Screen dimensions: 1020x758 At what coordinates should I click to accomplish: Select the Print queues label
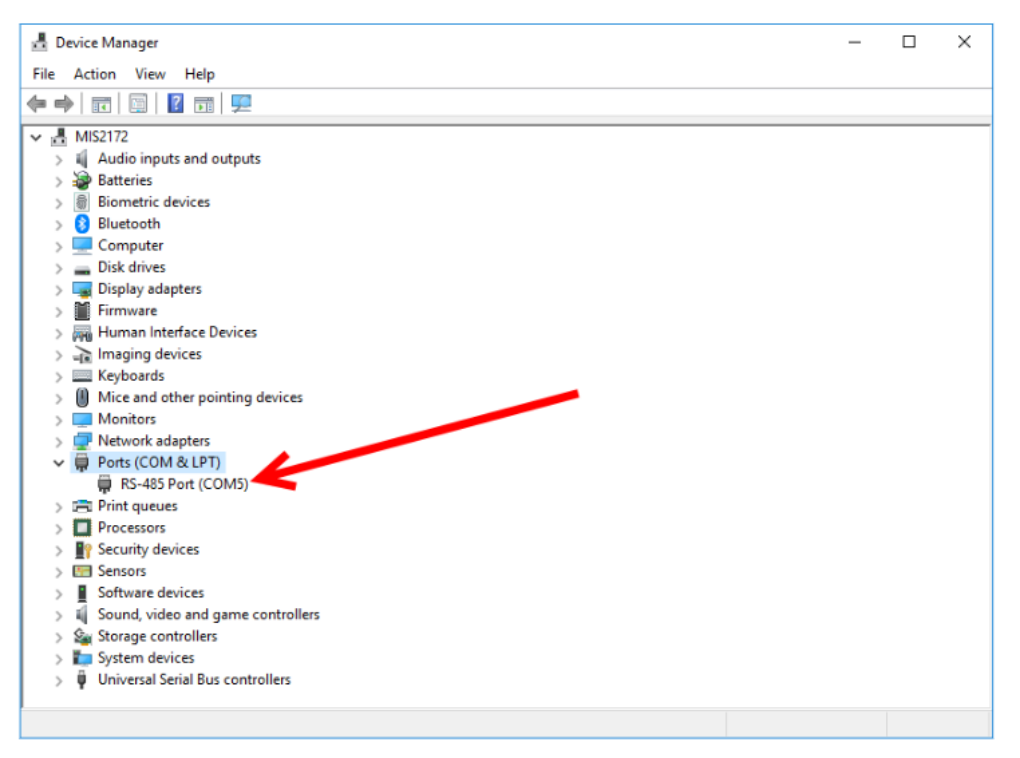pos(137,506)
